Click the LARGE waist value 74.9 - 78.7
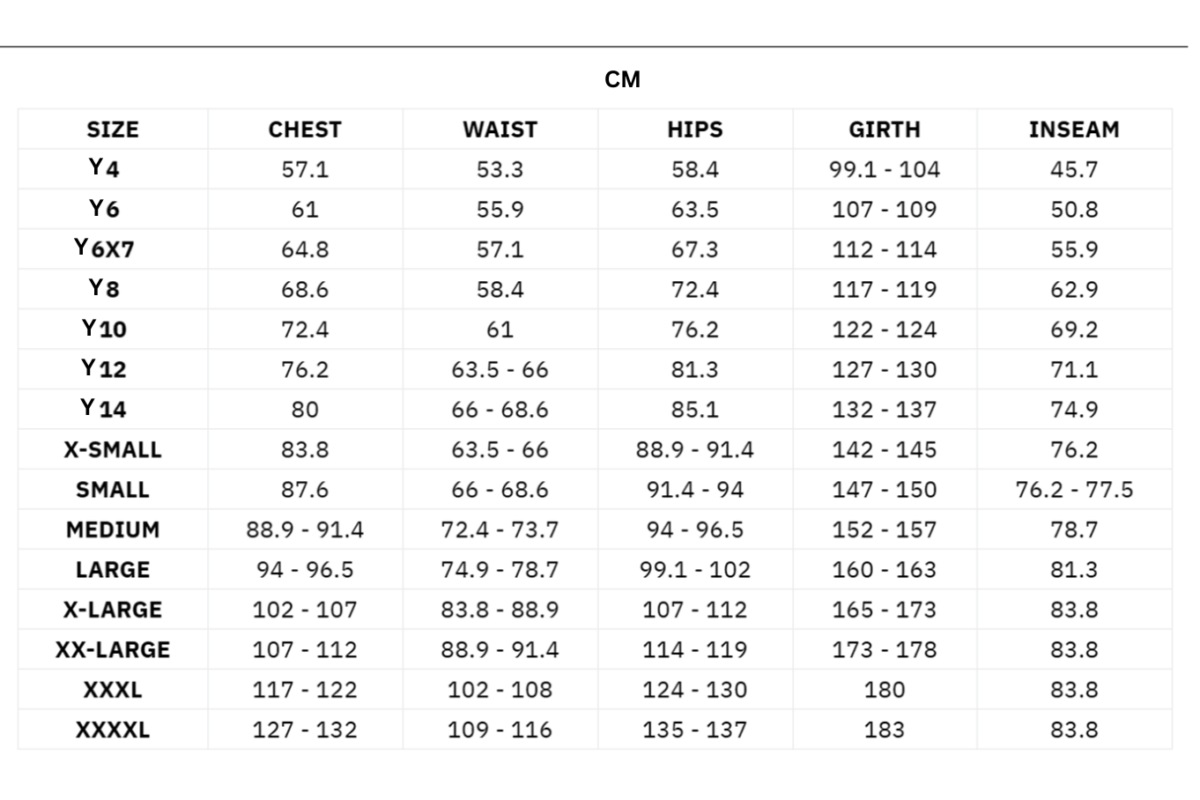The image size is (1200, 800). [x=500, y=570]
